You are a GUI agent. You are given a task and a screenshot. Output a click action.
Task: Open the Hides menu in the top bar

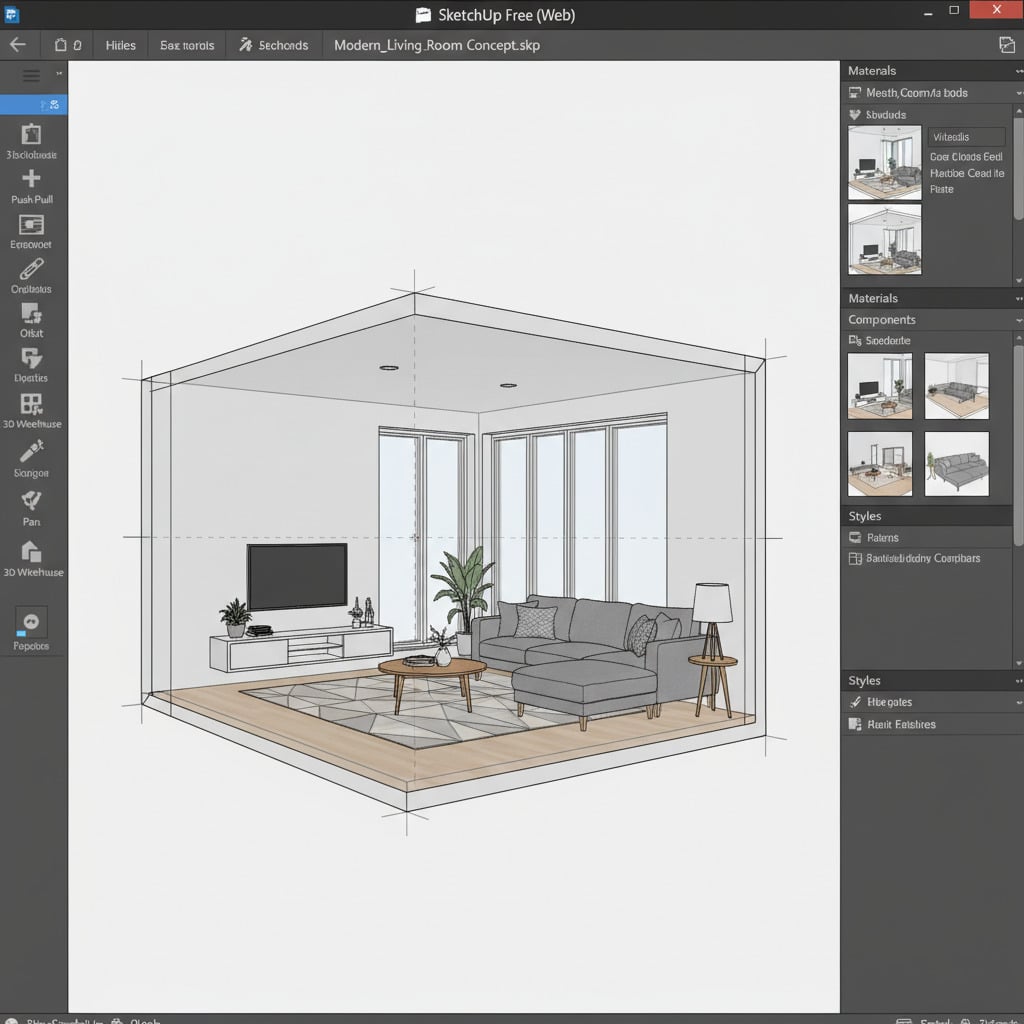119,45
